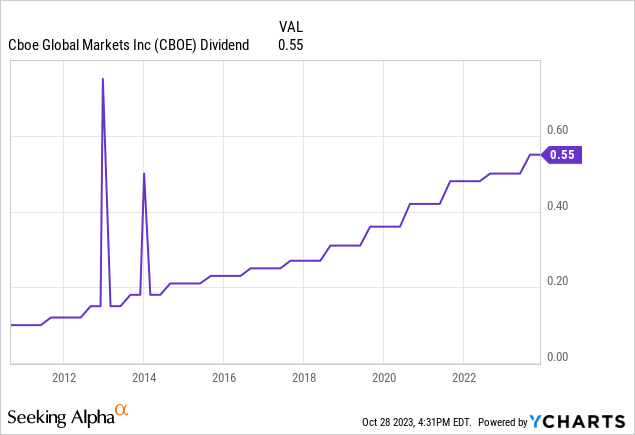Click the 0.40 y-axis label
The width and height of the screenshot is (635, 435).
click(557, 206)
